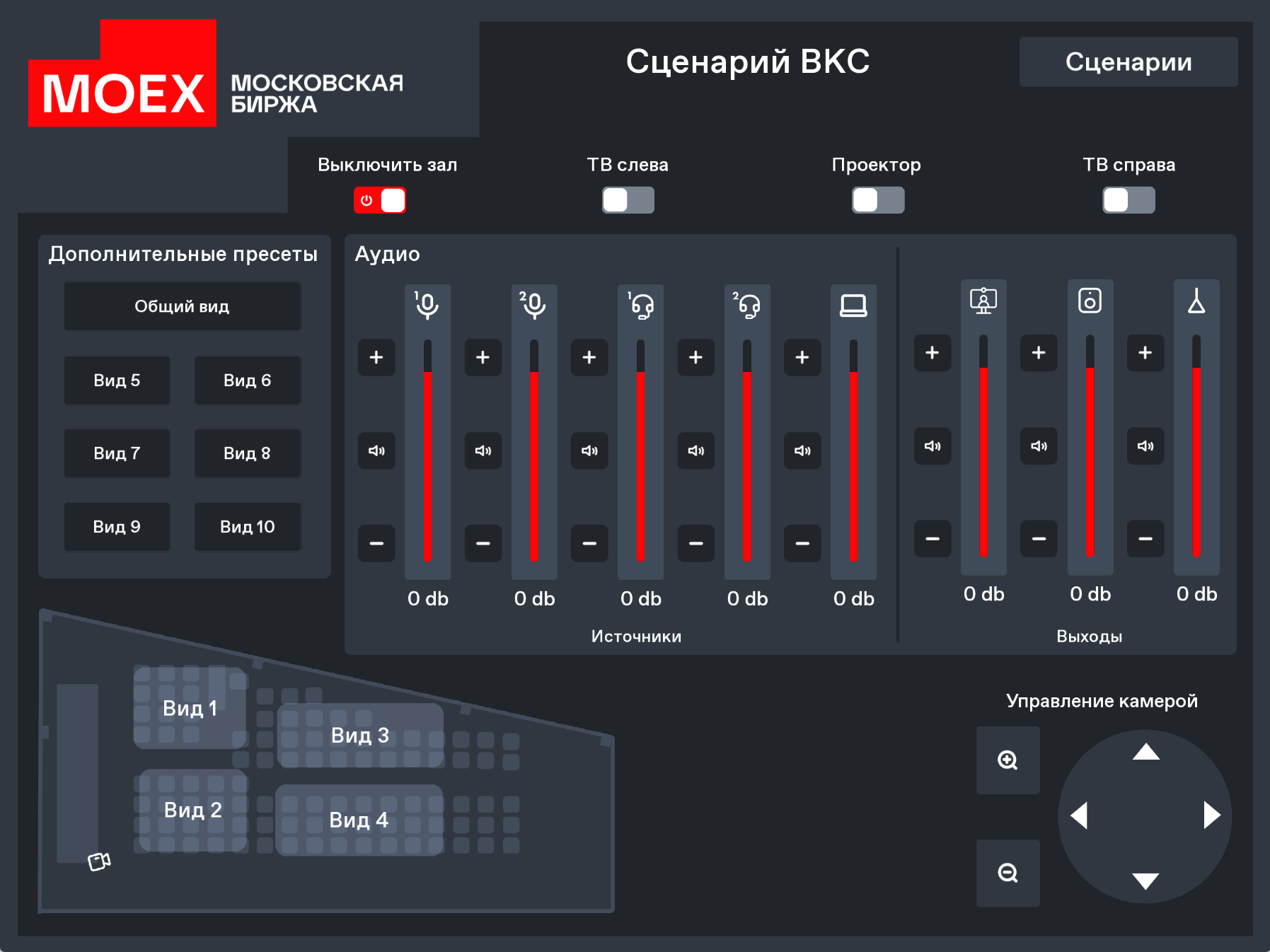Open the Сценарии menu
The height and width of the screenshot is (952, 1270).
point(1128,62)
